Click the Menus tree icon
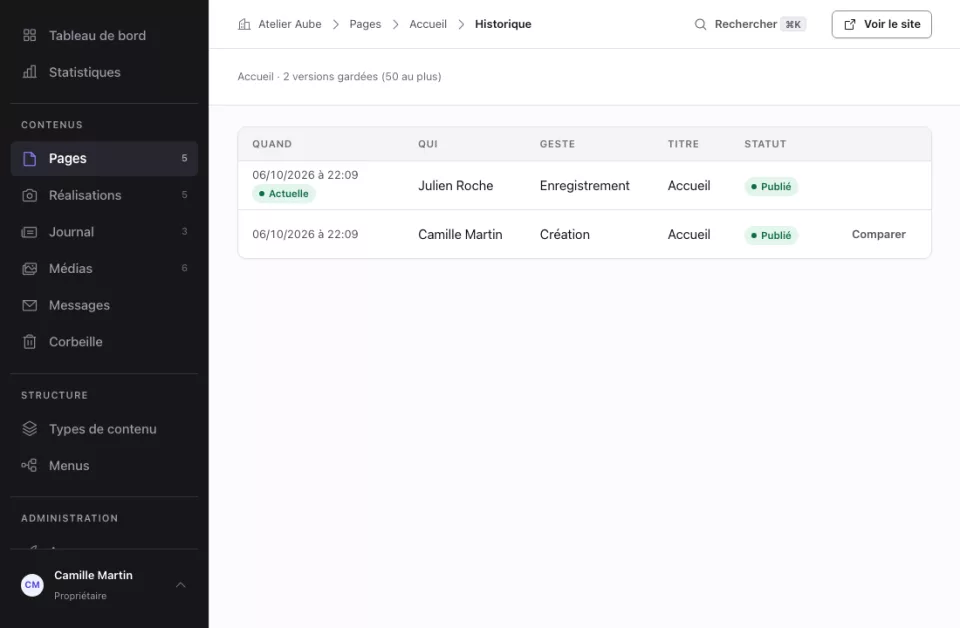 pyautogui.click(x=29, y=466)
